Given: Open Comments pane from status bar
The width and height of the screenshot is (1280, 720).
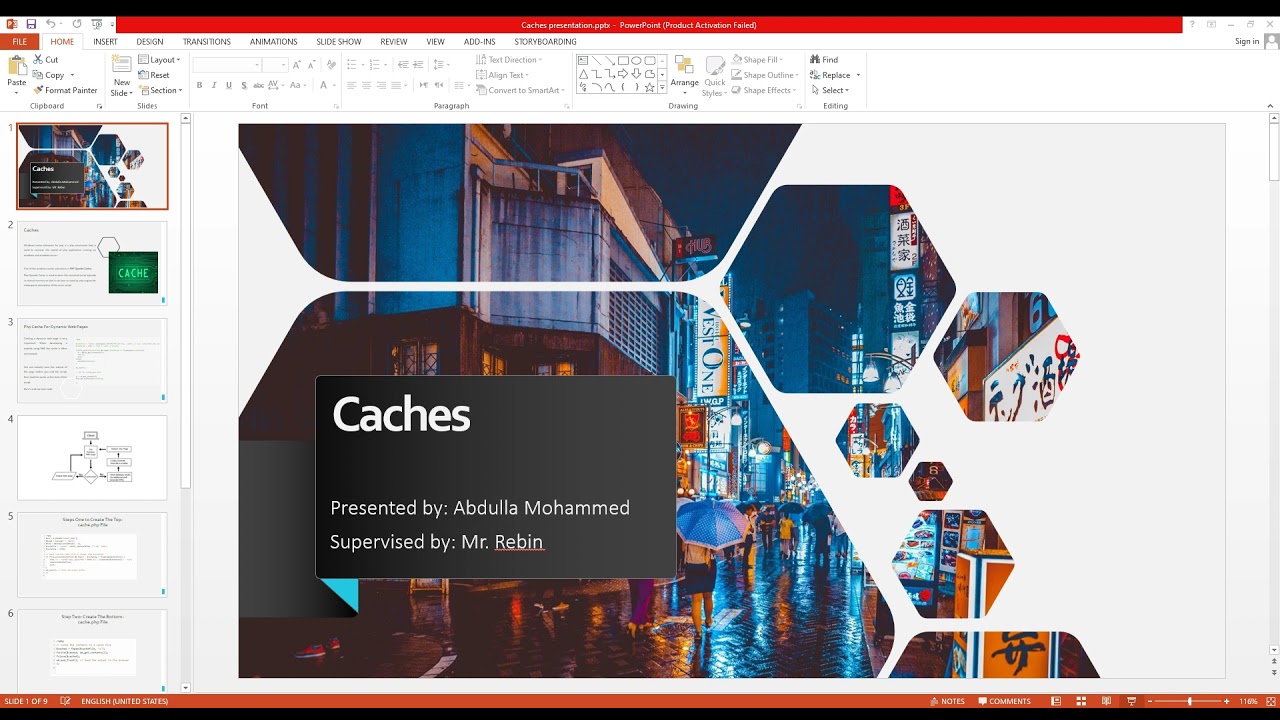Looking at the screenshot, I should coord(1005,701).
